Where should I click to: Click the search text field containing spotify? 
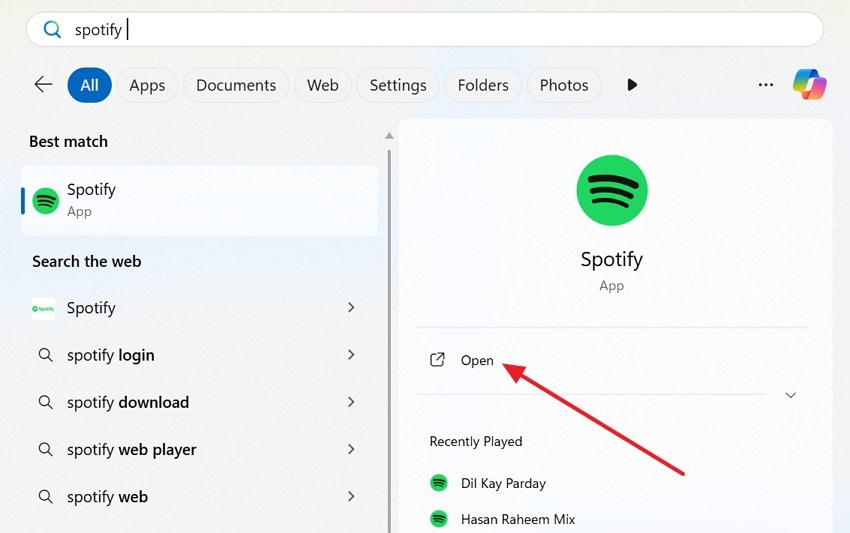coord(424,29)
